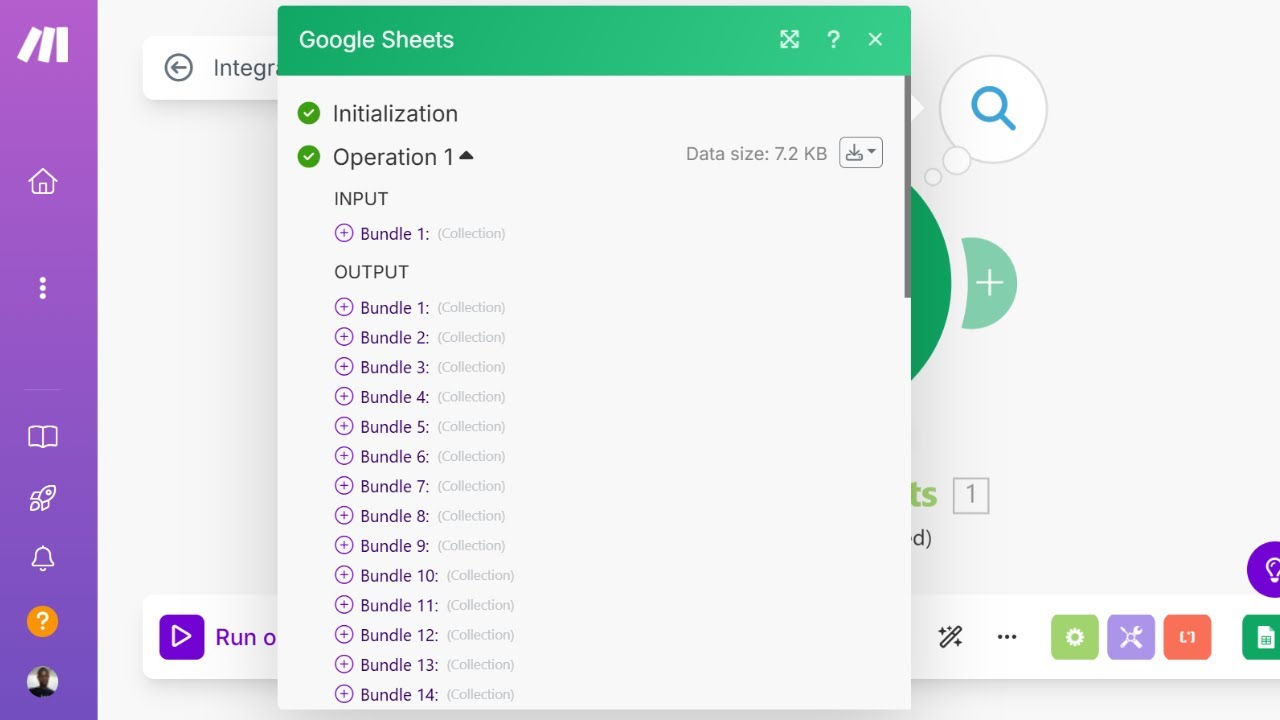
Task: Click the panel's vertical scrollbar thumb
Action: pos(908,187)
